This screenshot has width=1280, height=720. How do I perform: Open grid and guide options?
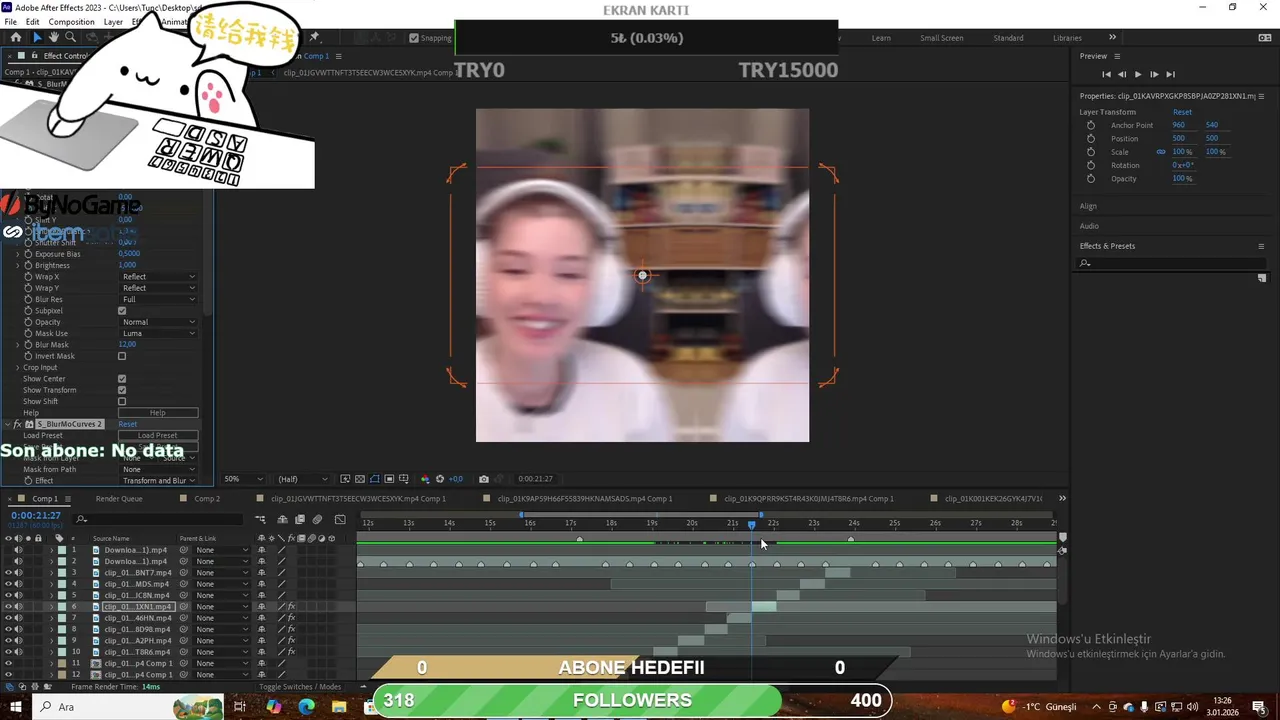pos(404,479)
